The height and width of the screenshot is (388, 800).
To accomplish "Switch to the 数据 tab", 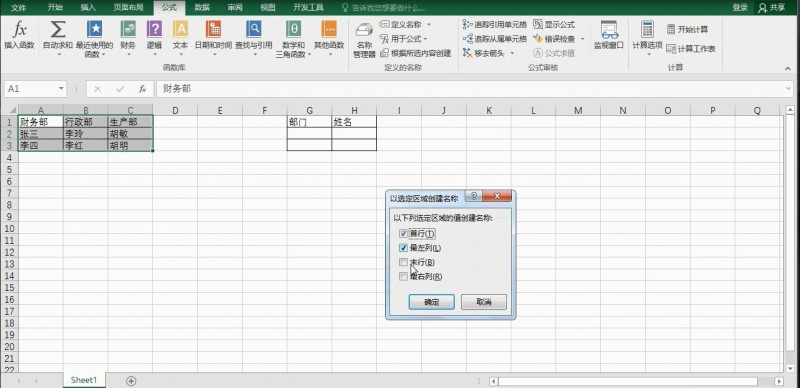I will click(202, 8).
